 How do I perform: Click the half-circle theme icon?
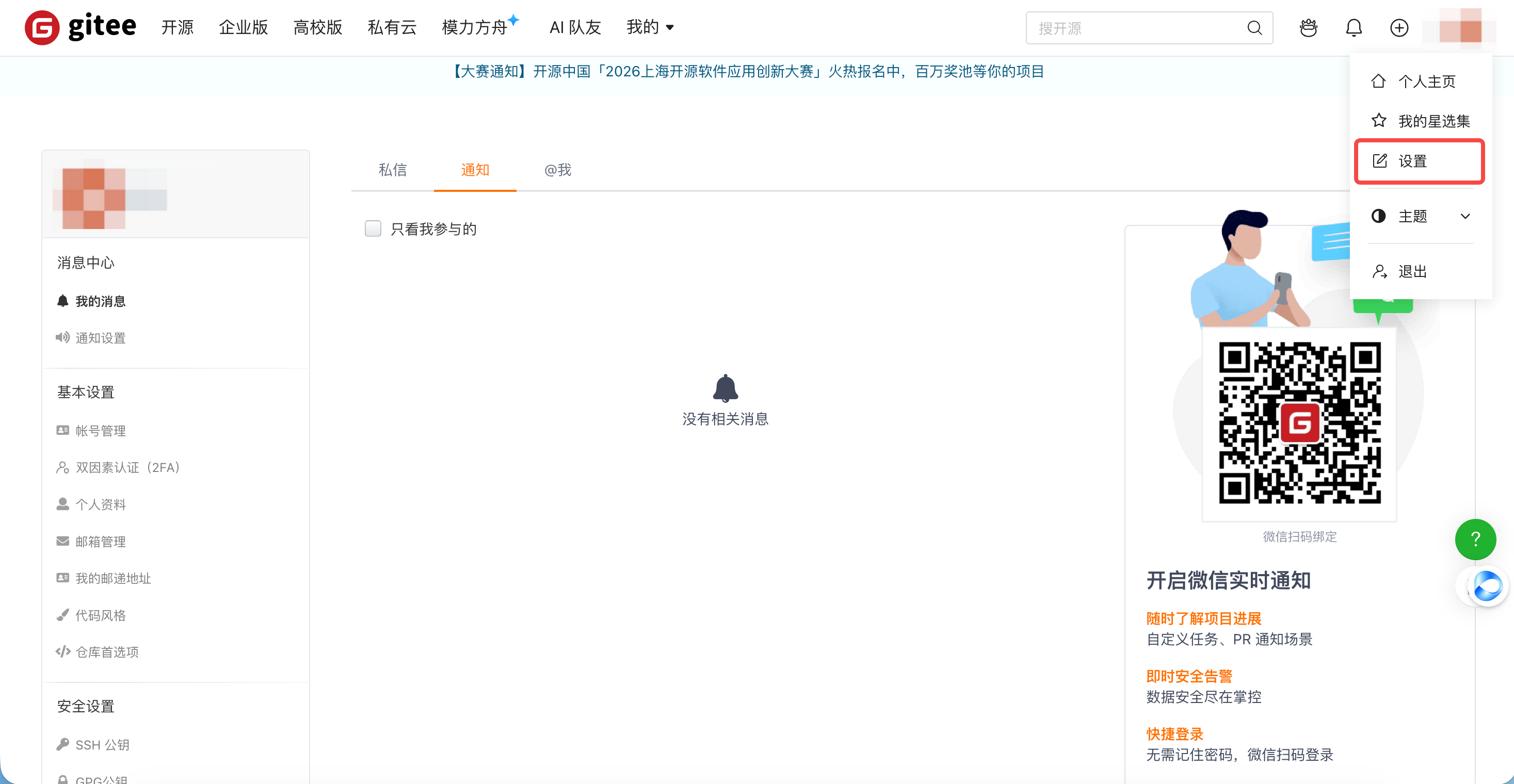[1378, 216]
